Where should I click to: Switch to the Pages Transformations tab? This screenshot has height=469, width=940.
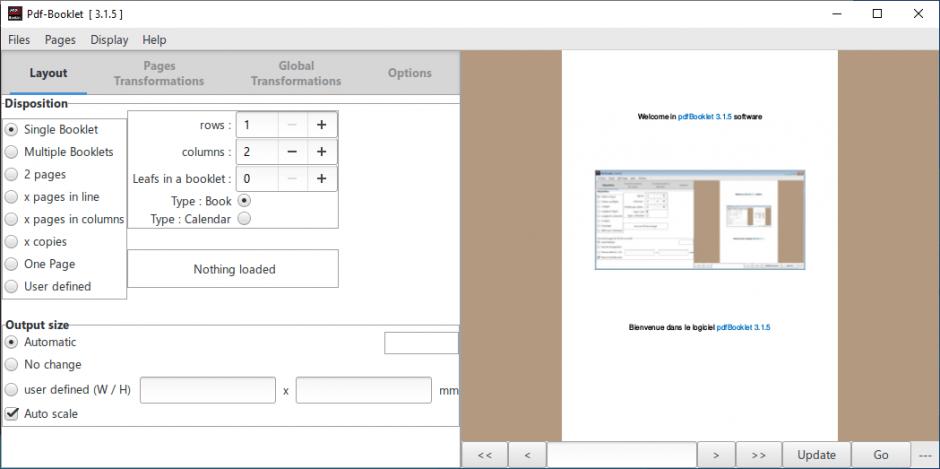[159, 73]
